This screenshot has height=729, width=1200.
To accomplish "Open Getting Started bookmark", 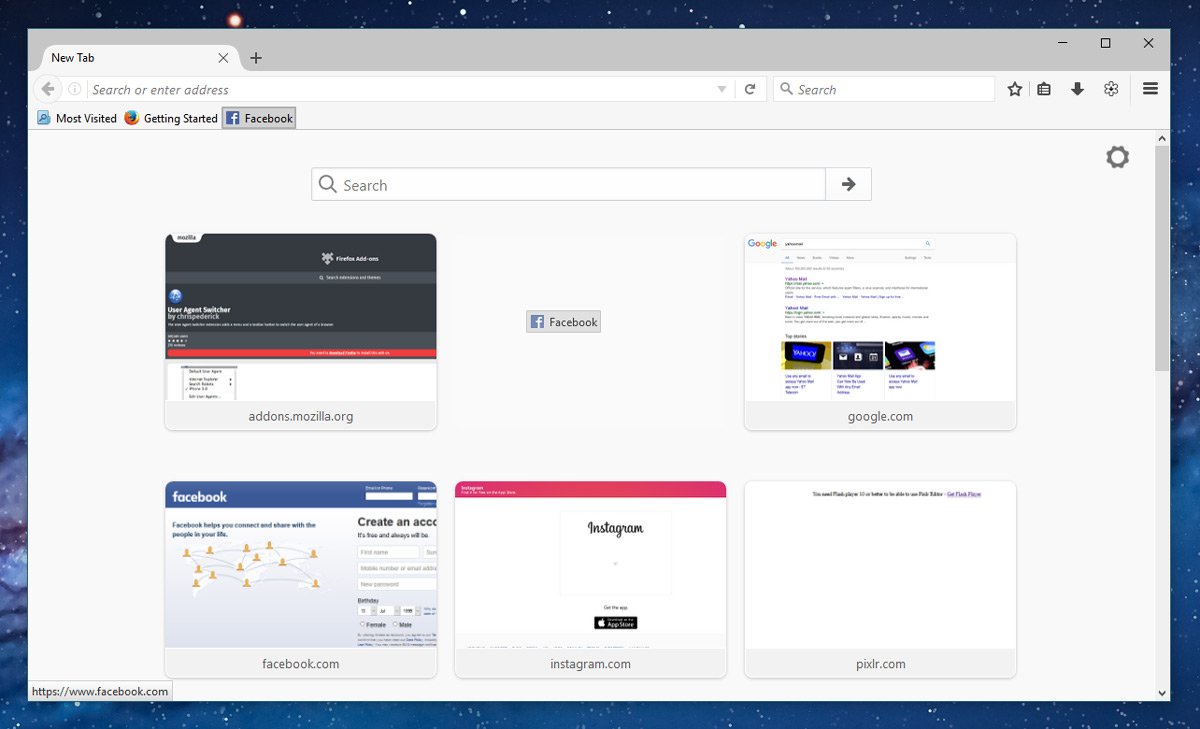I will [x=171, y=118].
